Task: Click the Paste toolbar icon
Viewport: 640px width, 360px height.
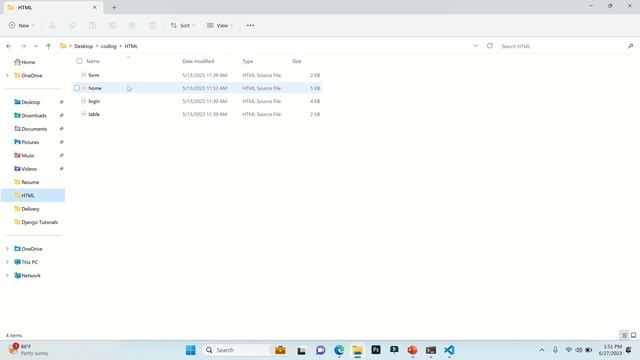Action: pos(92,26)
